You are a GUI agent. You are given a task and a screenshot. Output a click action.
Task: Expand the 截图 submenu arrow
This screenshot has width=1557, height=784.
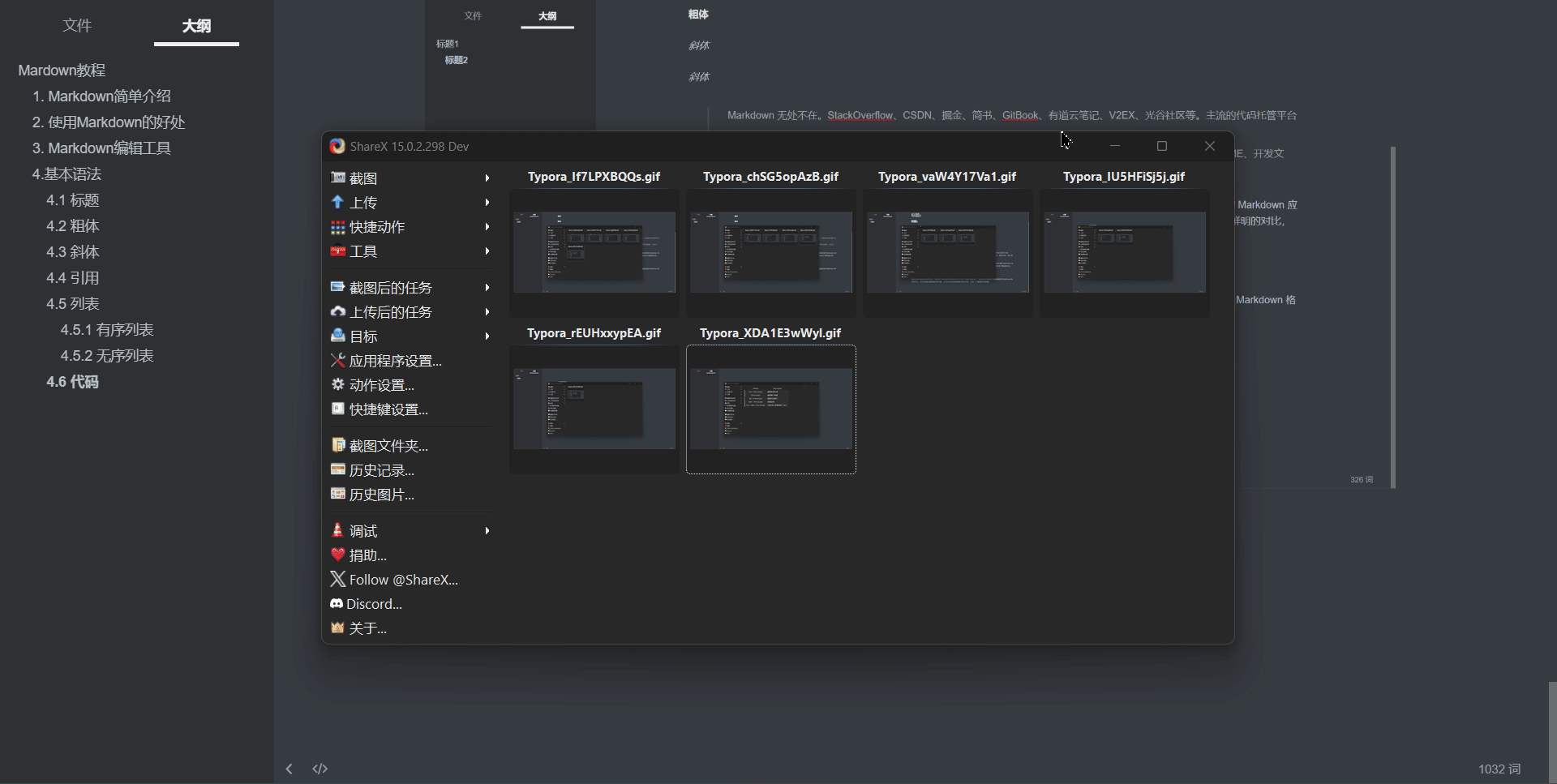click(487, 178)
